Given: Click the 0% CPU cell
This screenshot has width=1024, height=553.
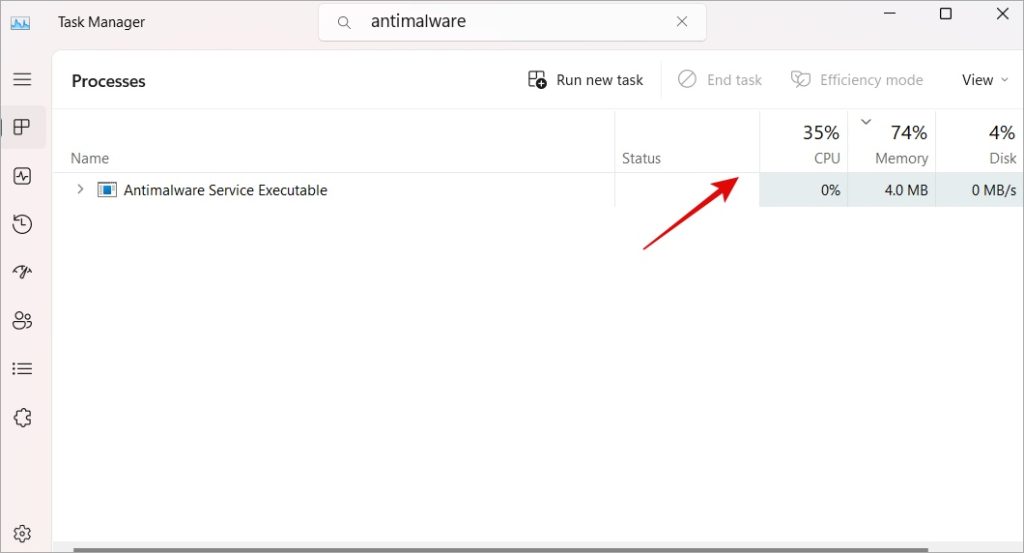Looking at the screenshot, I should [x=804, y=190].
